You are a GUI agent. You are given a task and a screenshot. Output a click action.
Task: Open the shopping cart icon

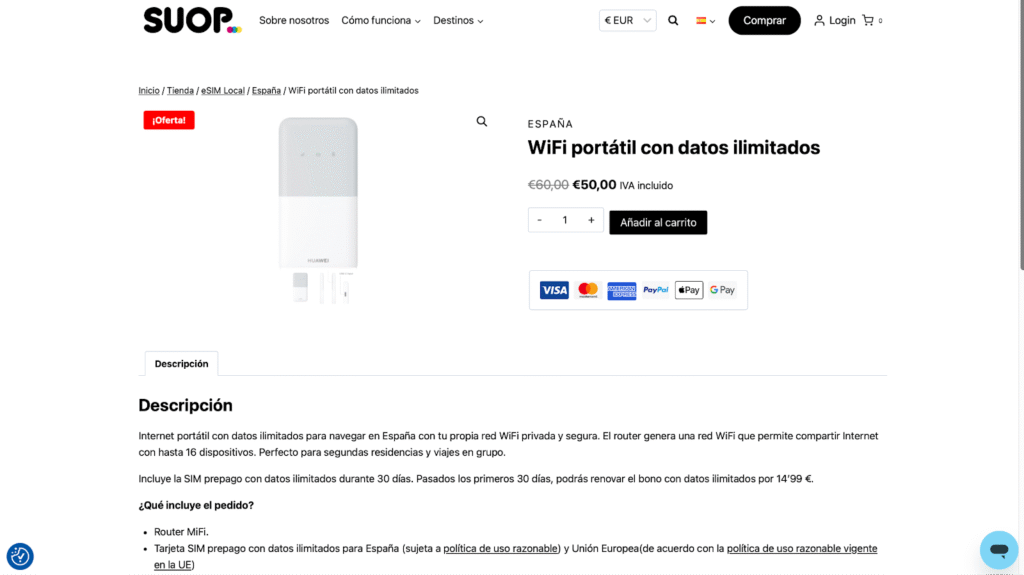point(868,20)
